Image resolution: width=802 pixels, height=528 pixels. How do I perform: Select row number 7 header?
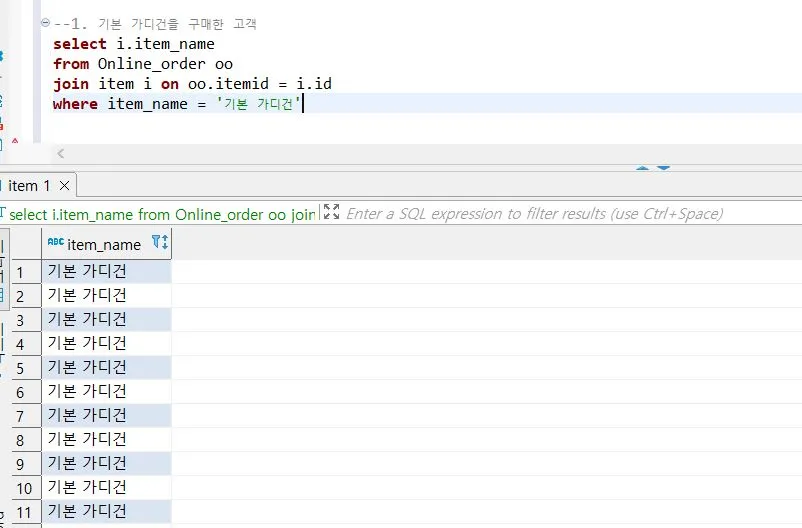[x=26, y=416]
